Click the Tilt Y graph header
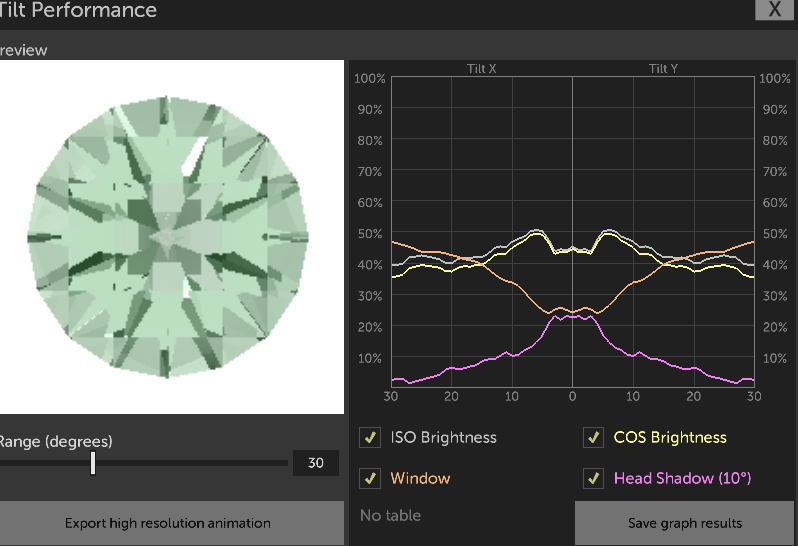 pos(663,69)
